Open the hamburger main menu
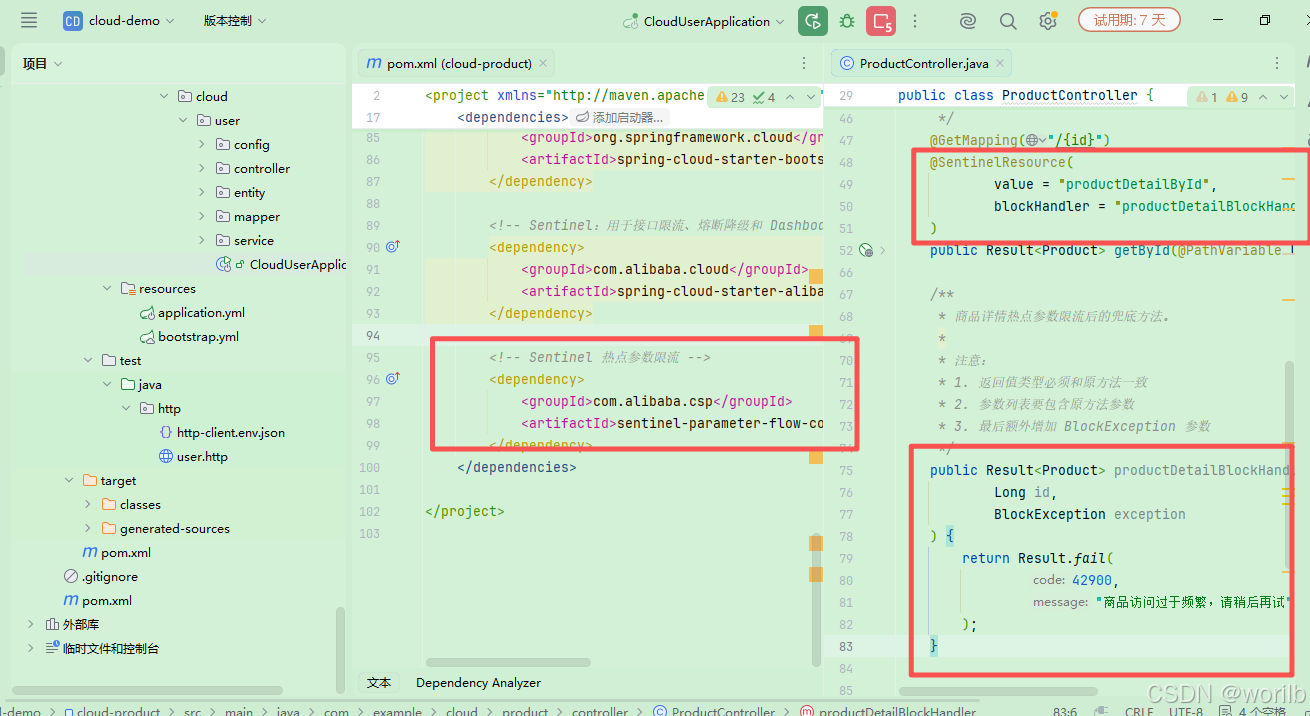The width and height of the screenshot is (1310, 716). (x=29, y=20)
